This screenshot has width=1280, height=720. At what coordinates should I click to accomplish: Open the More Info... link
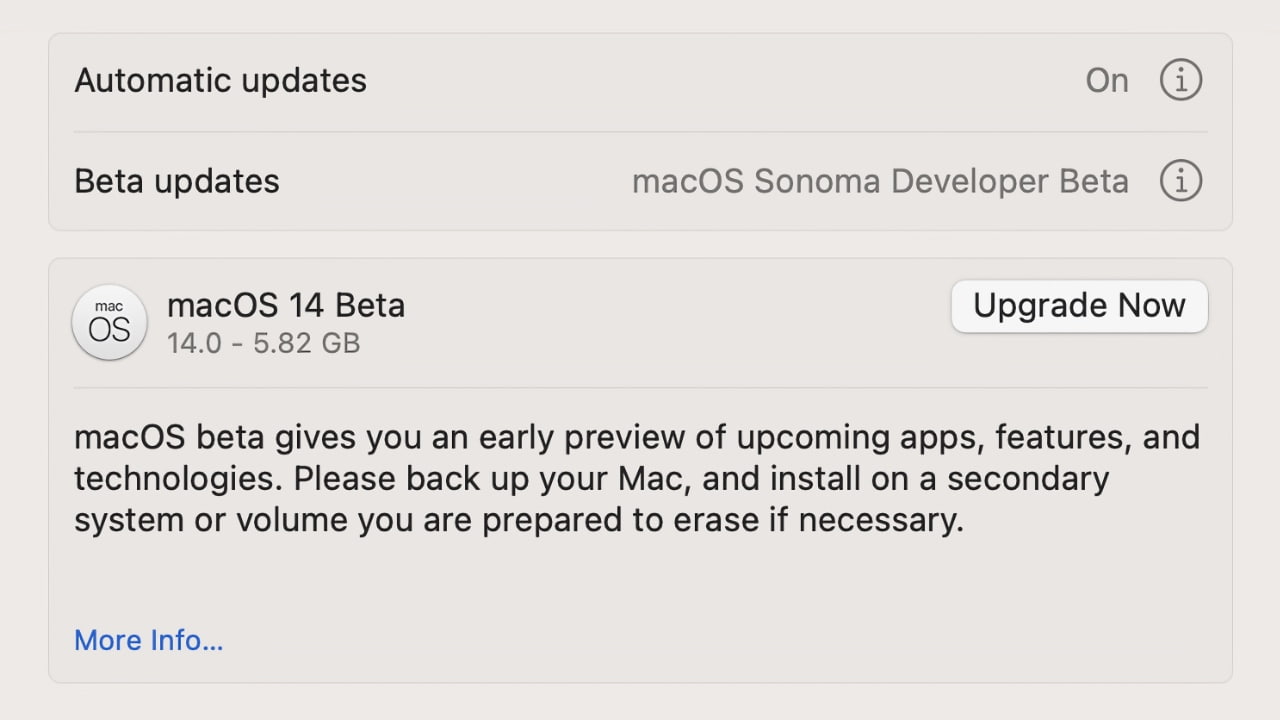coord(148,640)
